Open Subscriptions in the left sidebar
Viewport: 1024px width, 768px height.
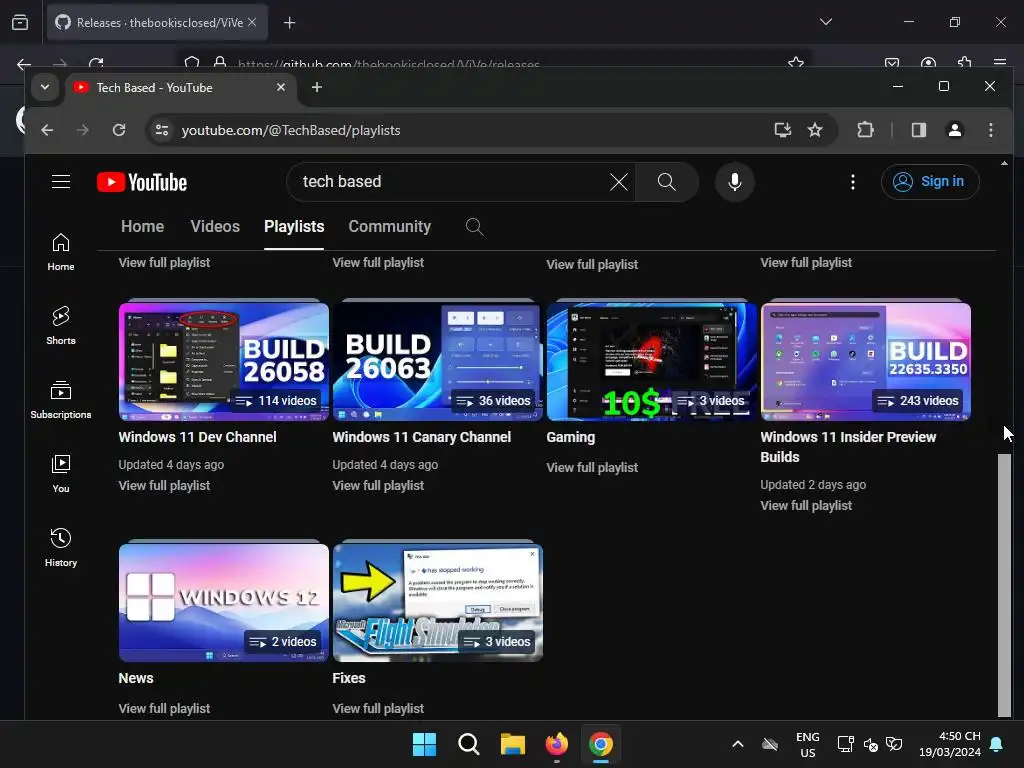coord(61,400)
